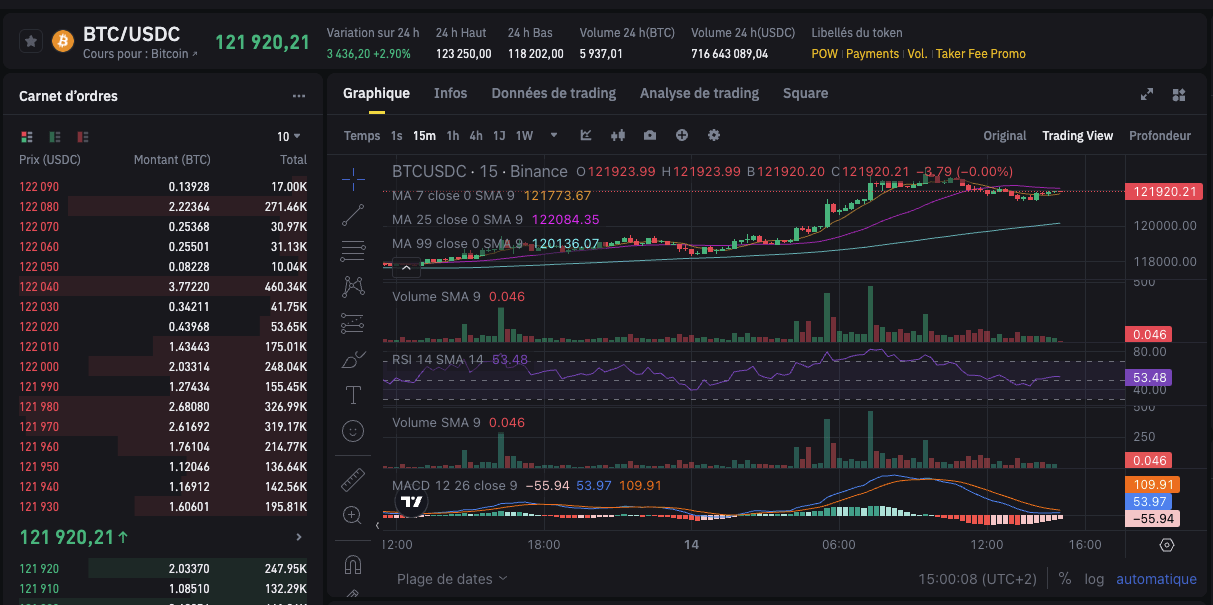Select the ruler measure tool
Viewport: 1213px width, 605px height.
pos(352,479)
